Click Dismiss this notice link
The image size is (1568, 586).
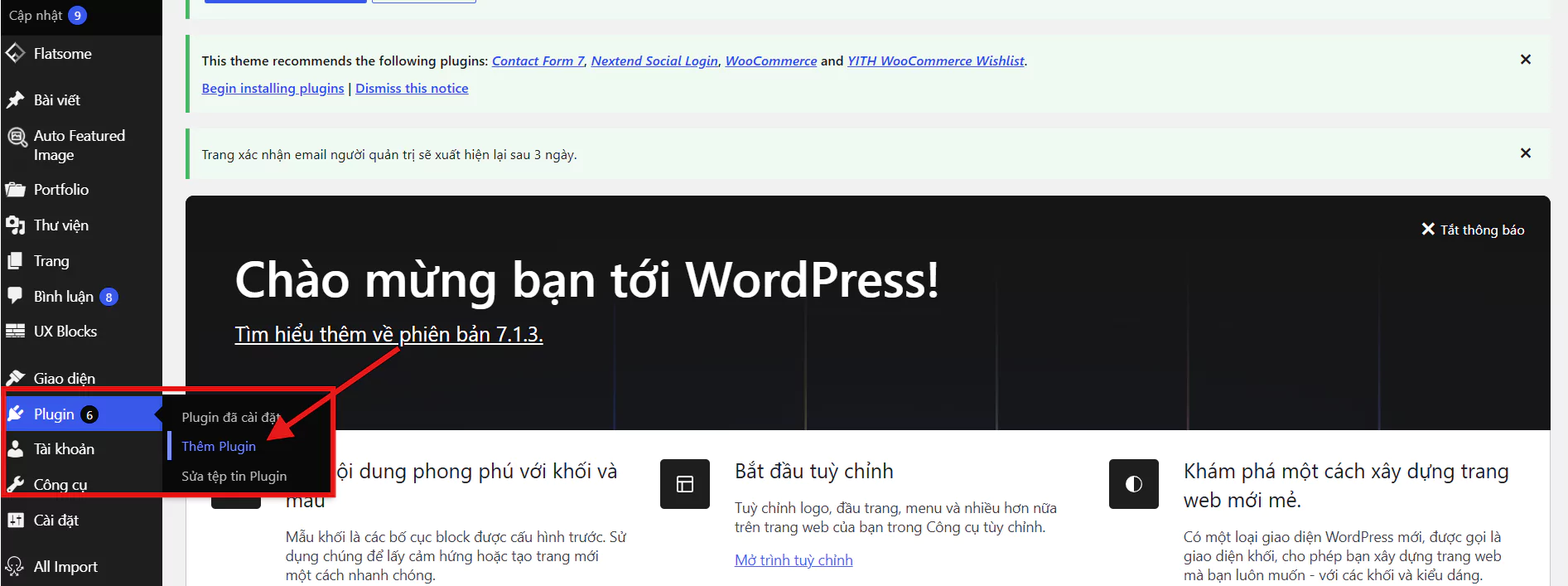coord(412,88)
